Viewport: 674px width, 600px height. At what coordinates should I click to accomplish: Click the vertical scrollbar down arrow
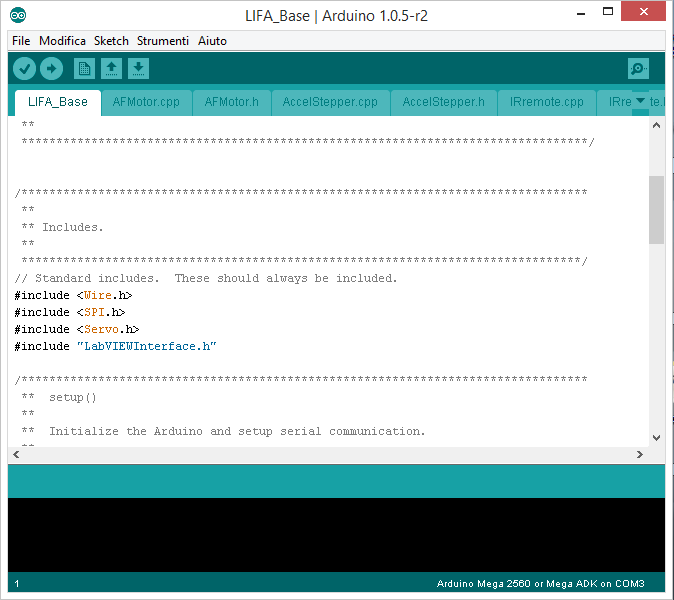tap(656, 438)
